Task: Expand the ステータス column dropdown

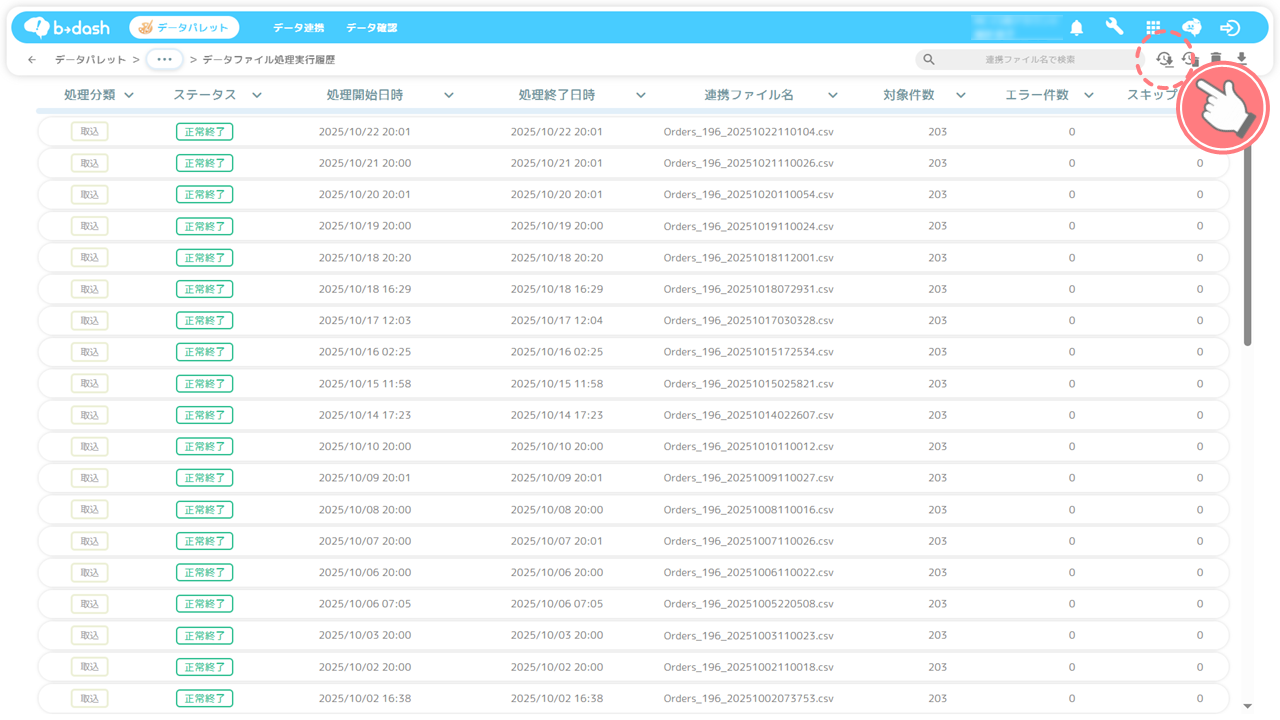Action: click(x=257, y=95)
